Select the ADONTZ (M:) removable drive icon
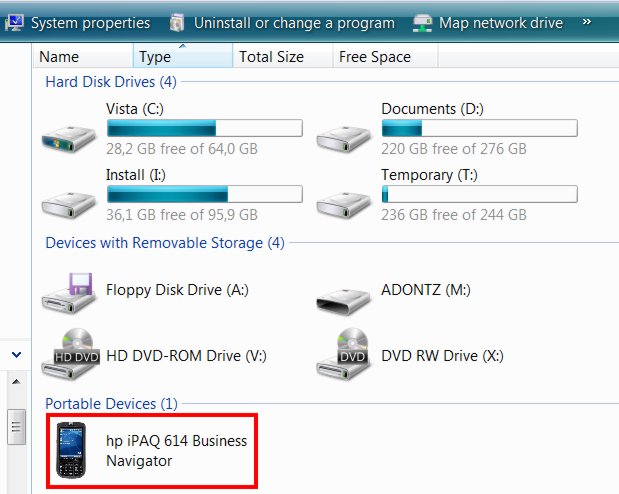Screen dimensions: 619x494 click(344, 302)
